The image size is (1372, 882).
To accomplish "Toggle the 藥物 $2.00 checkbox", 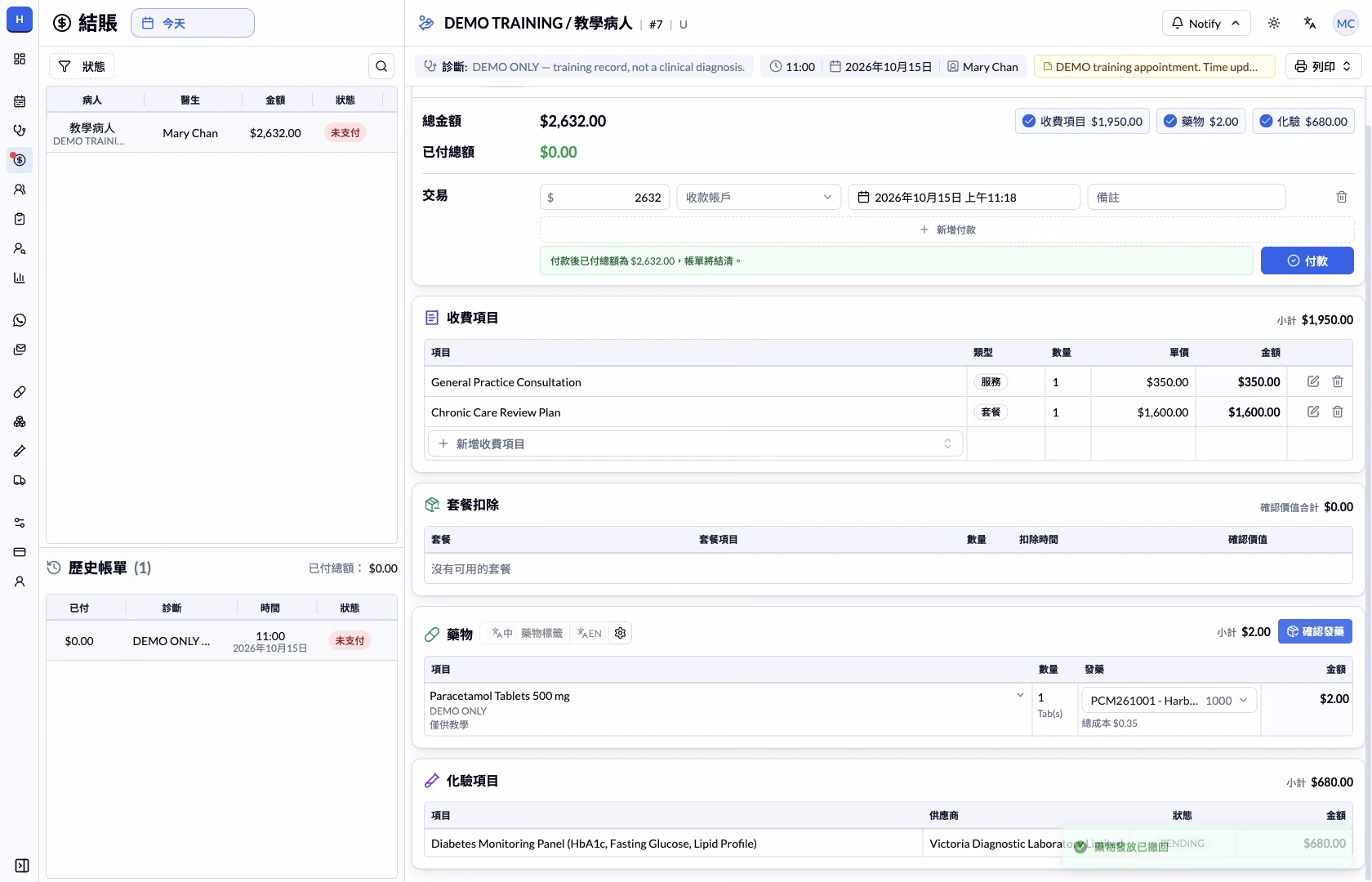I will click(x=1200, y=121).
